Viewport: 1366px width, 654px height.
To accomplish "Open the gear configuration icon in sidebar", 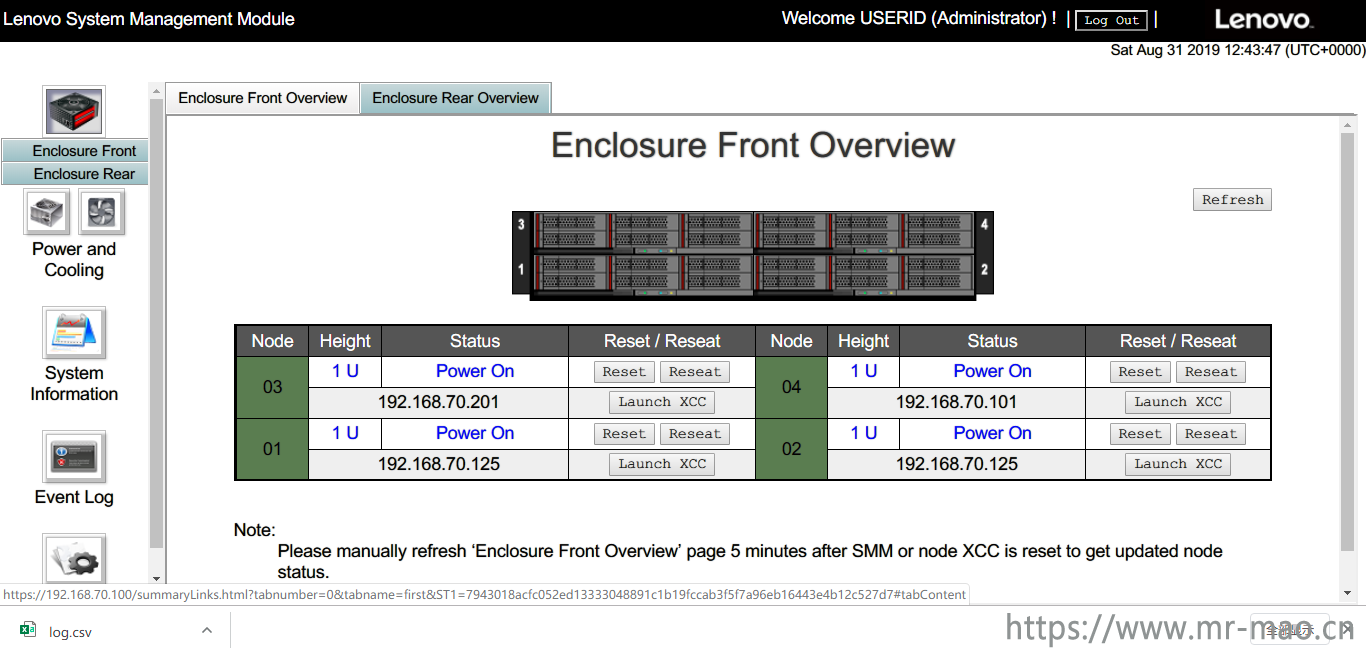I will tap(74, 558).
